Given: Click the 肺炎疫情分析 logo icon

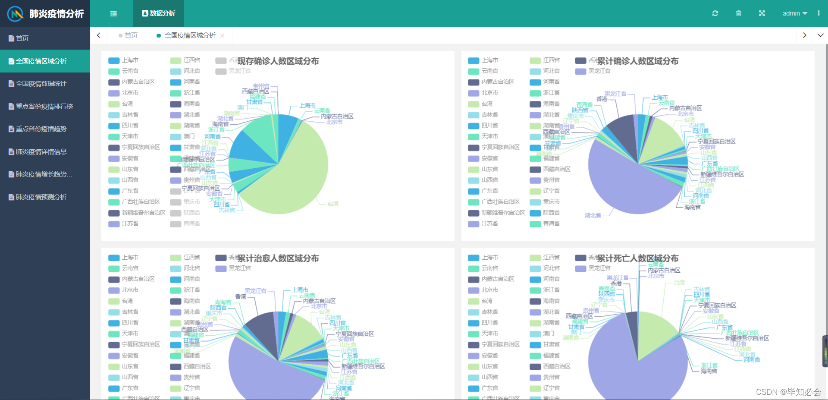Looking at the screenshot, I should (15, 13).
